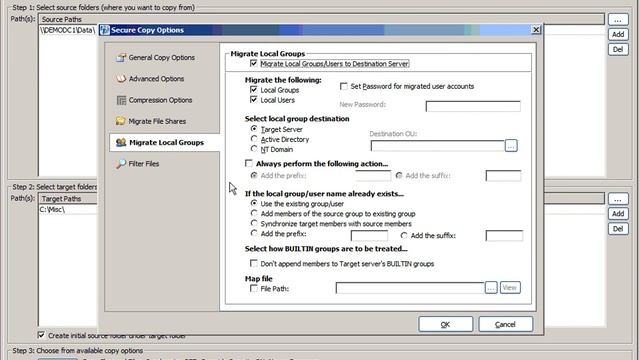
Task: Click Add beside Target Paths list
Action: [x=618, y=213]
